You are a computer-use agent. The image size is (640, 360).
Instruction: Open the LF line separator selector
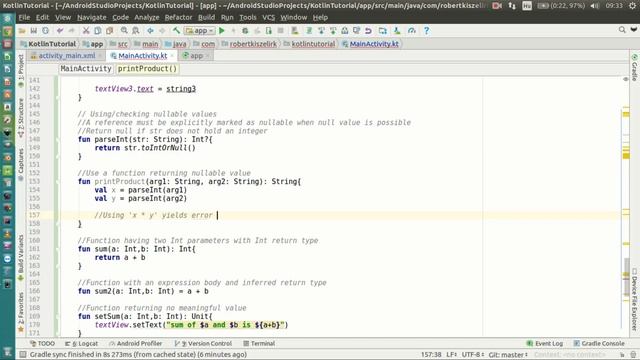(x=451, y=354)
